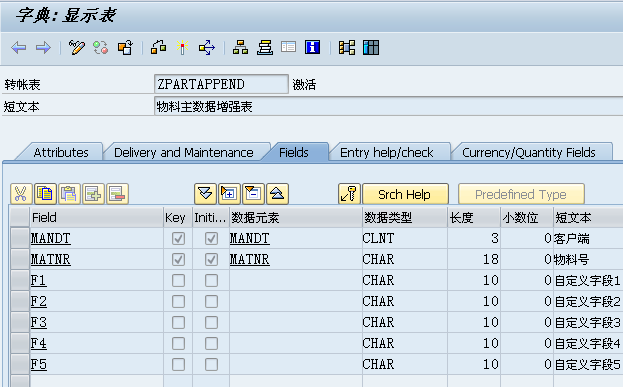Click the 物料主数据增强表 short text field
623x387 pixels.
pos(389,106)
